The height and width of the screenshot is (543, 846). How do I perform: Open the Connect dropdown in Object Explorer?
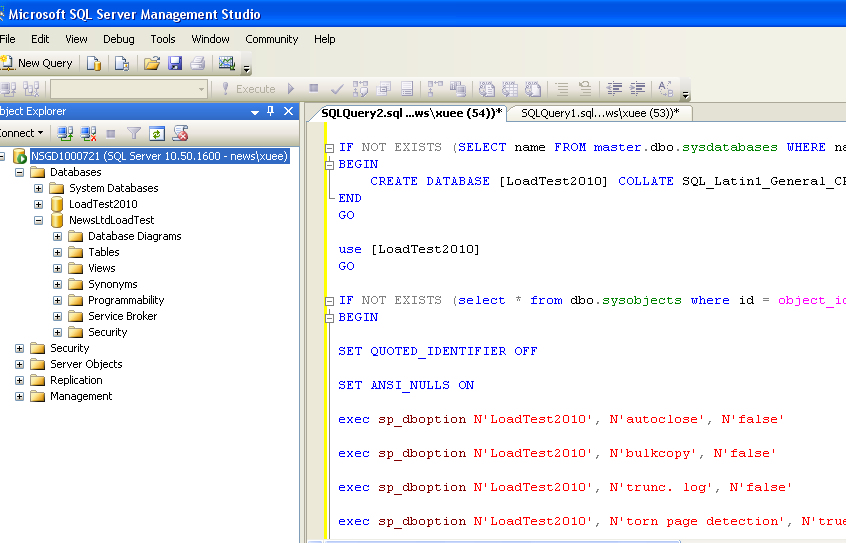(22, 133)
